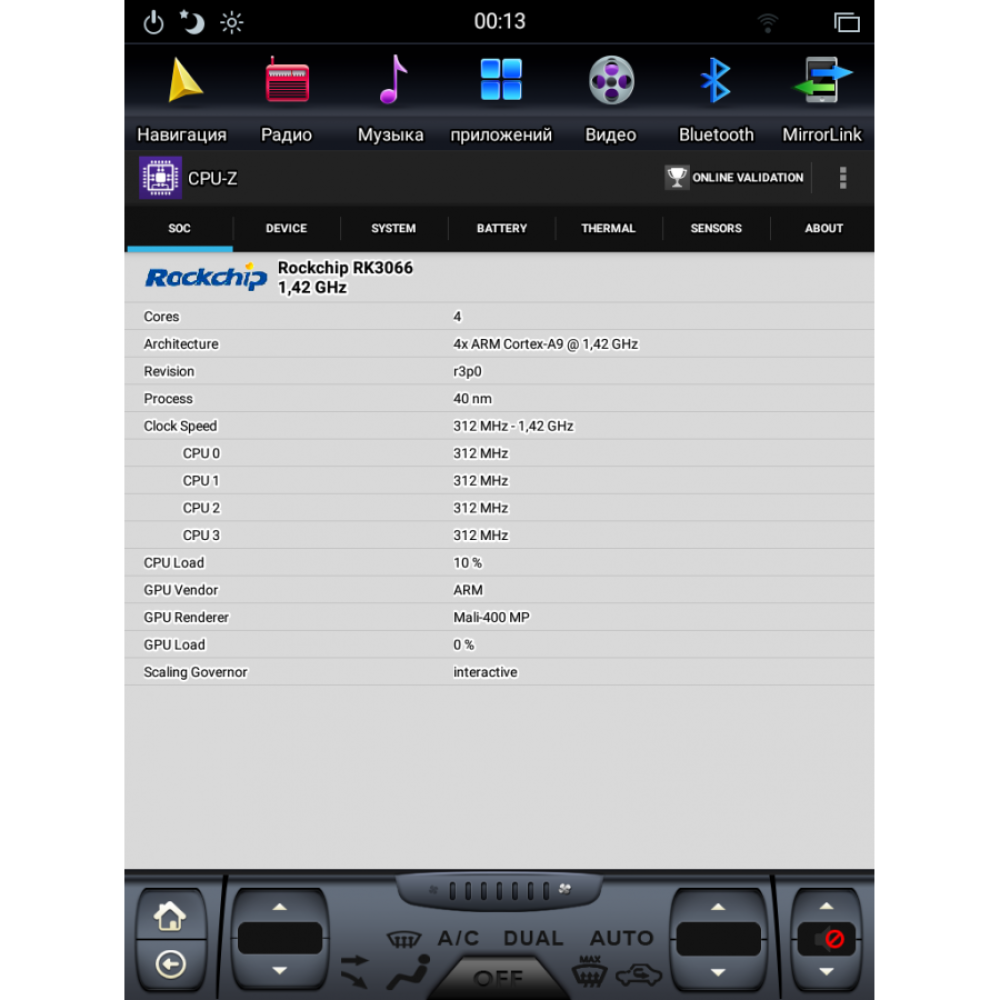Select the Revision r3p0 value

click(467, 371)
